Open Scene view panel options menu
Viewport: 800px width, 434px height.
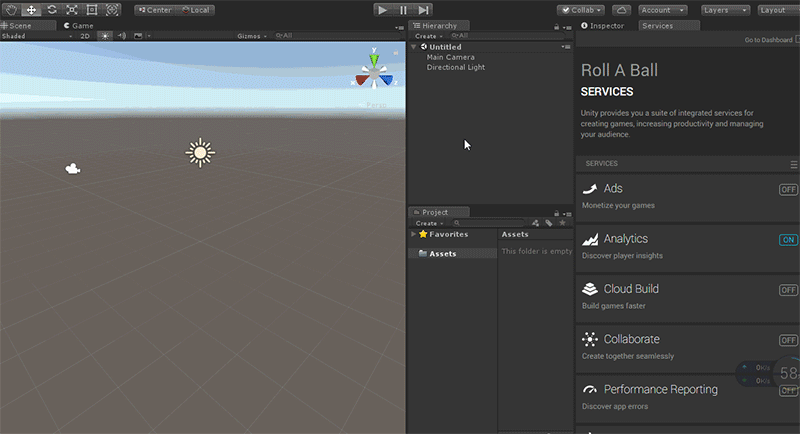(399, 27)
